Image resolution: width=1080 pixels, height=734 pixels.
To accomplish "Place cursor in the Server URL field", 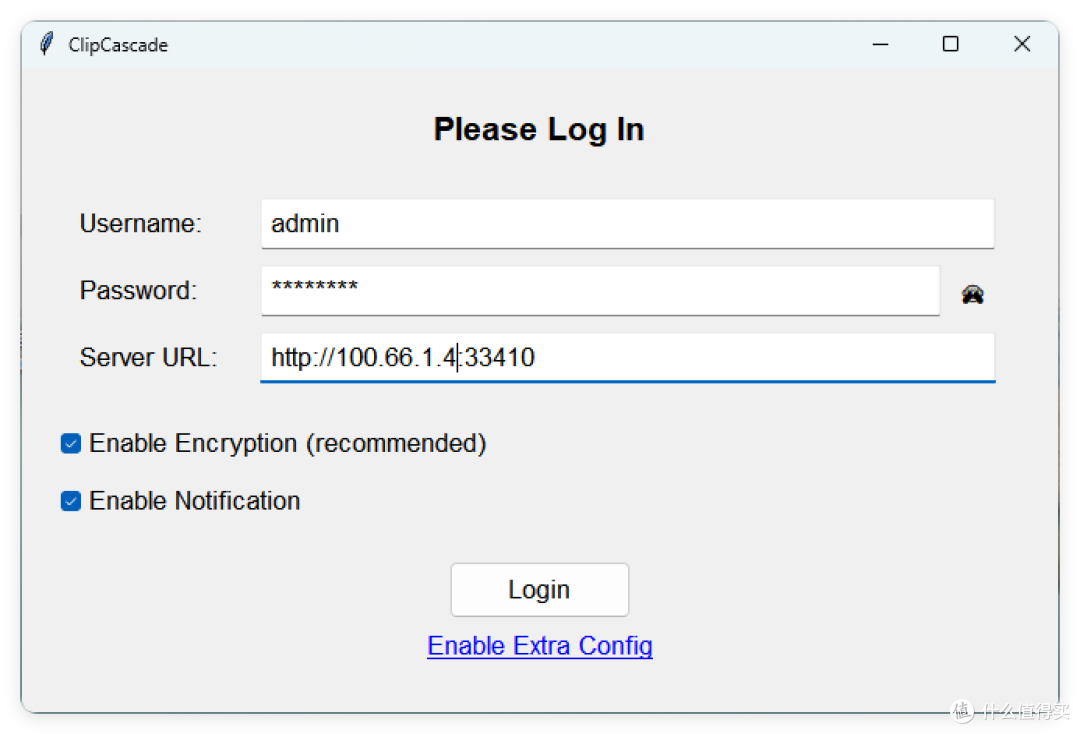I will tap(627, 357).
